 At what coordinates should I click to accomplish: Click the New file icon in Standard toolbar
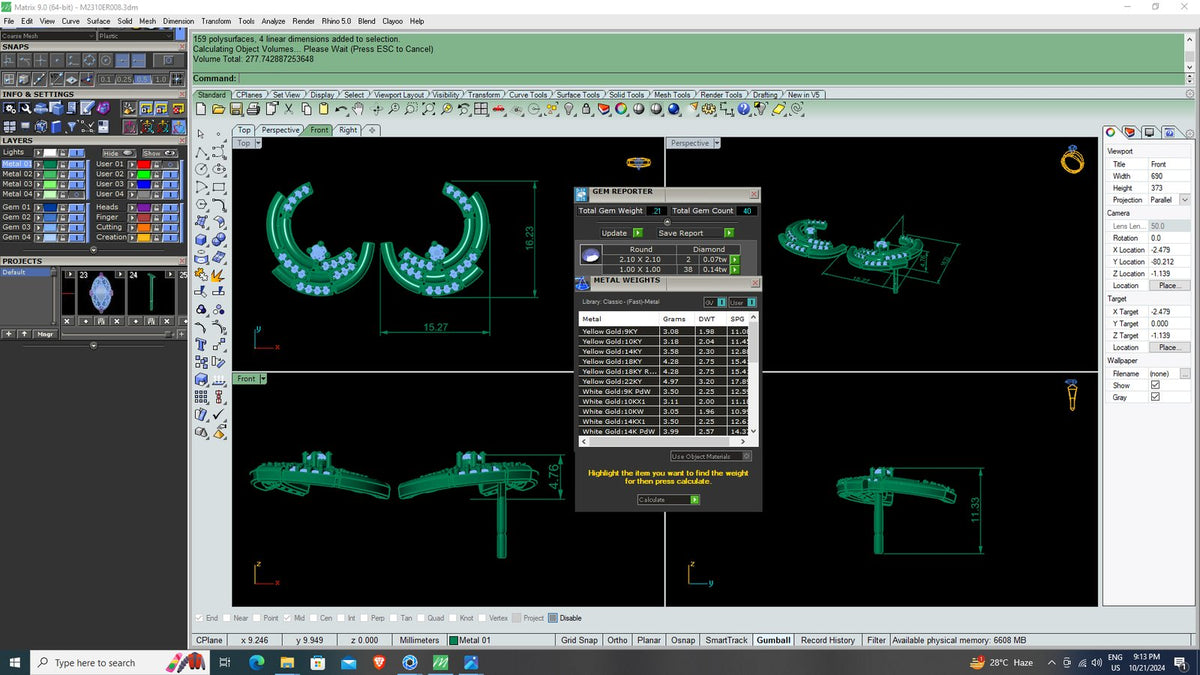point(201,108)
